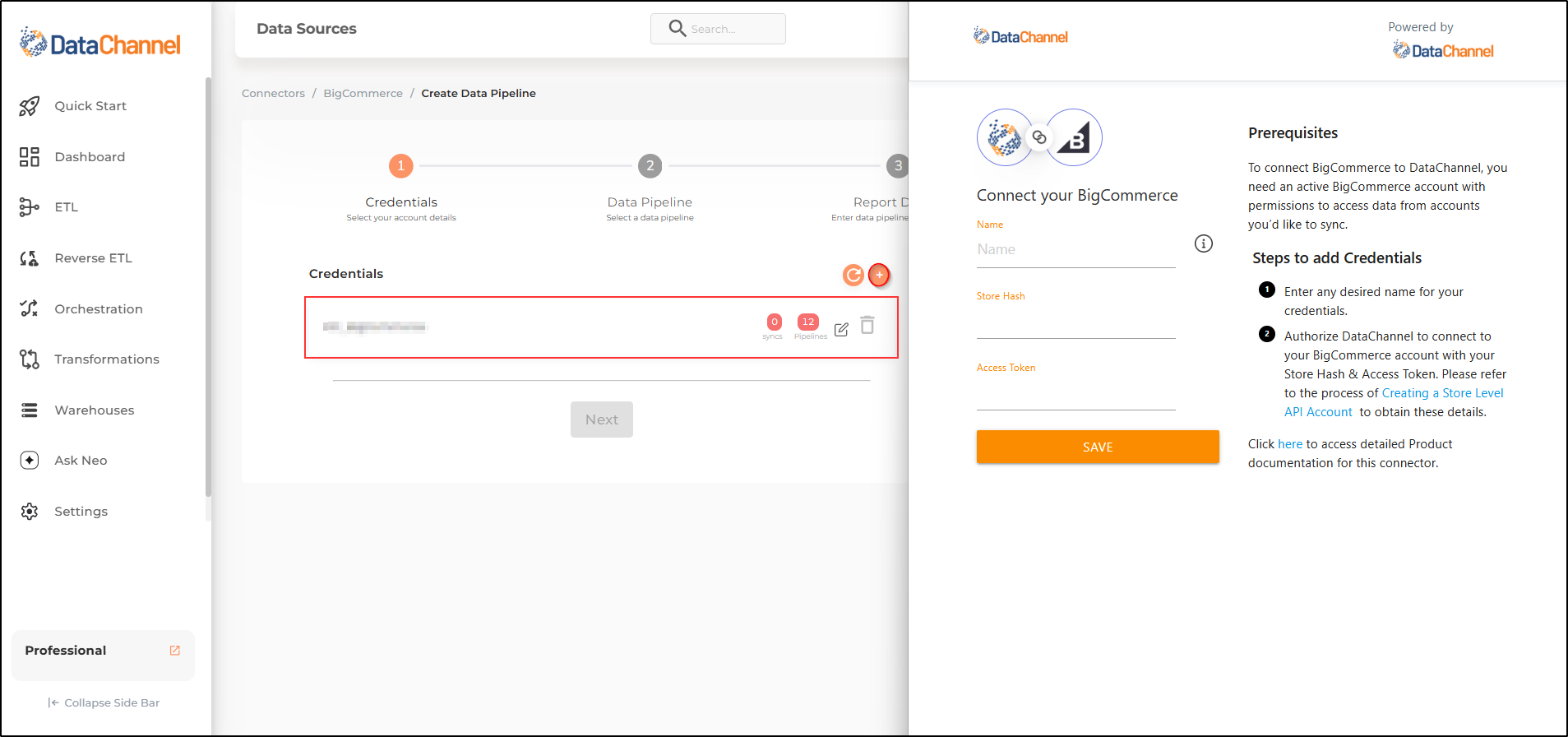The image size is (1568, 737).
Task: Click the 'here' documentation link
Action: point(1290,444)
